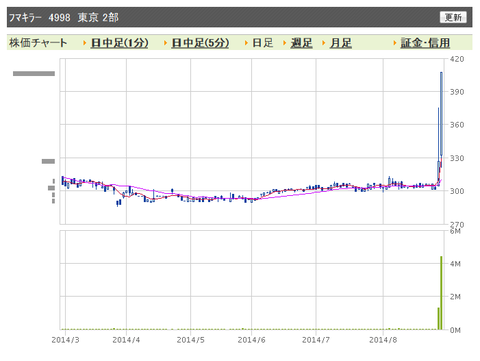480x361 pixels.
Task: Click the 2014/3 date axis label
Action: click(x=65, y=340)
